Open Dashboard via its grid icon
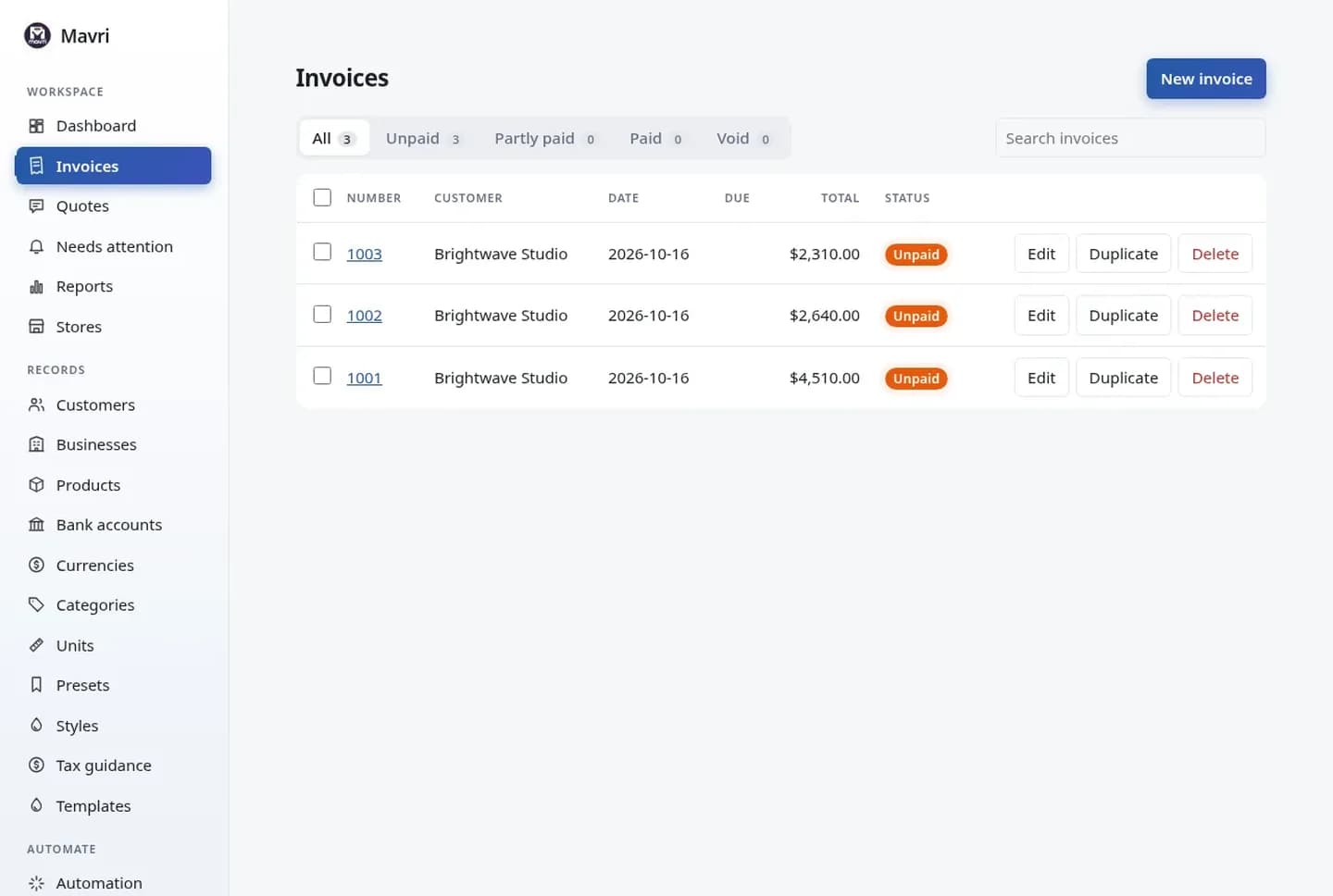The height and width of the screenshot is (896, 1333). pyautogui.click(x=36, y=126)
